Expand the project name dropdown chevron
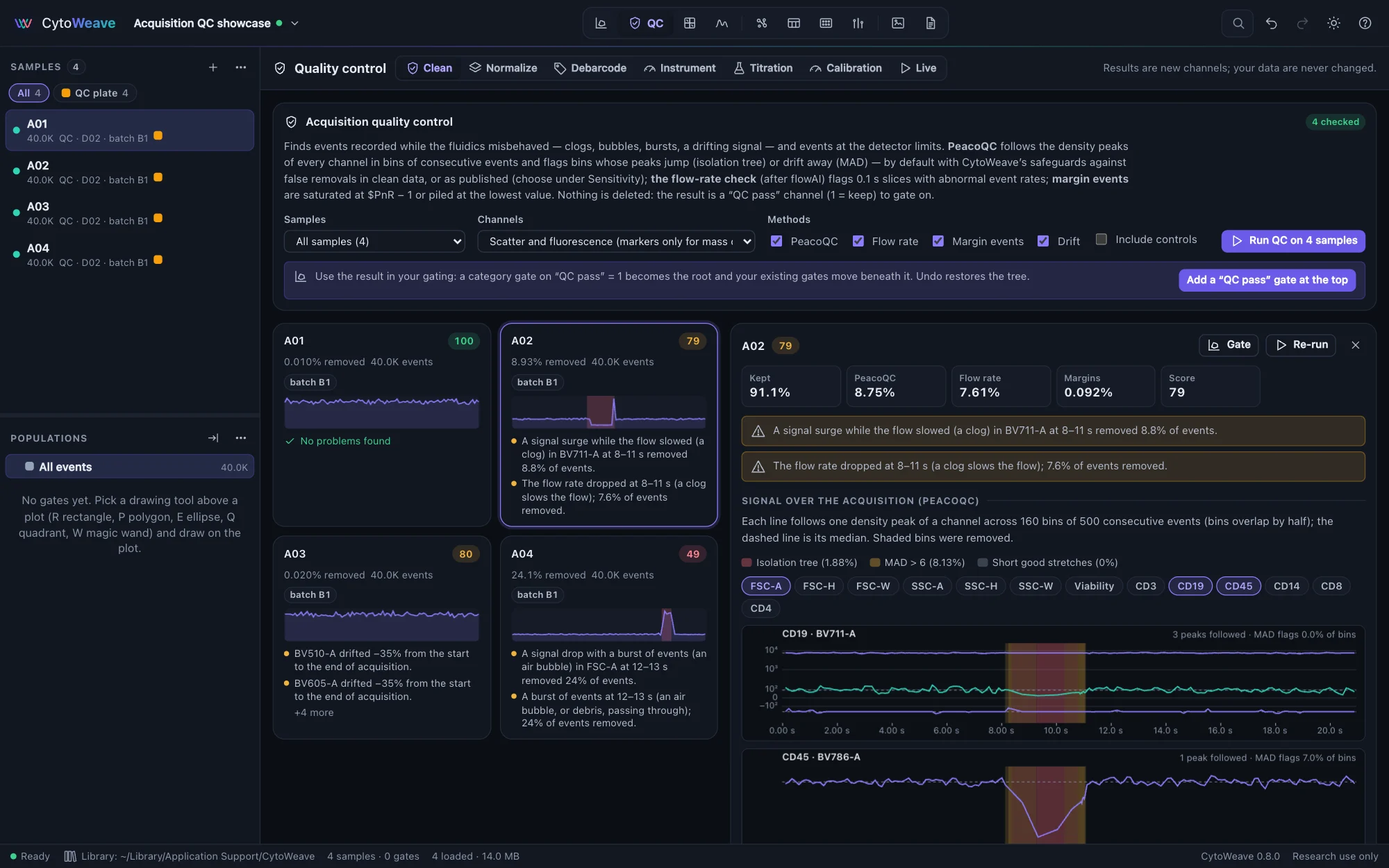Screen dimensions: 1389x868 [x=294, y=23]
